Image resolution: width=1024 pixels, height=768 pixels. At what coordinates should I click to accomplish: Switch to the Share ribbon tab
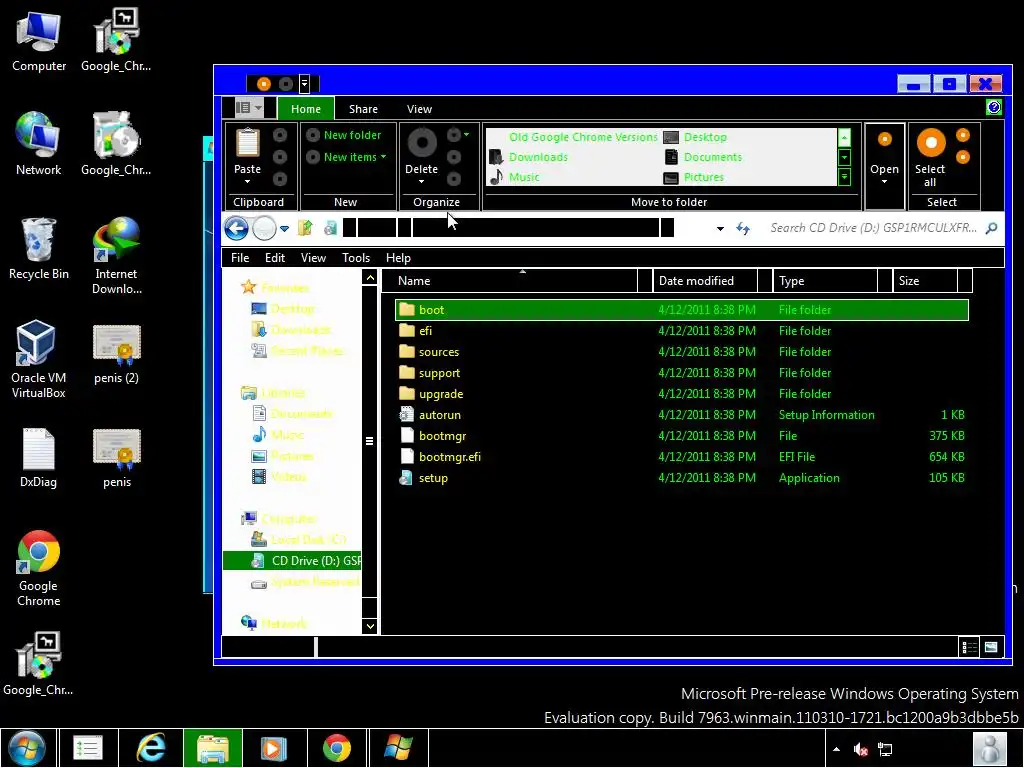coord(363,109)
